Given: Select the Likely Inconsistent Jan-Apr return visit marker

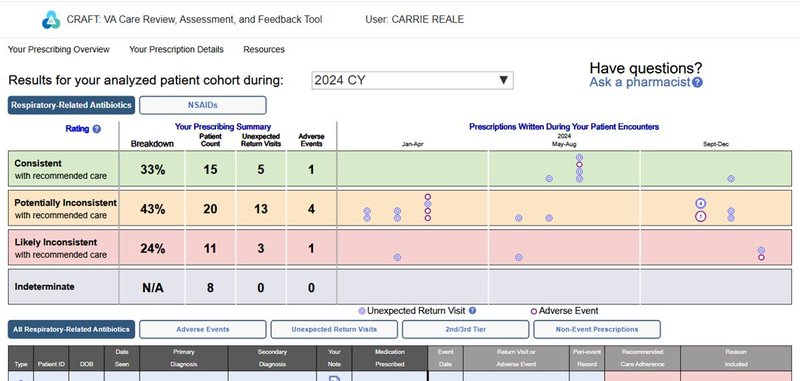Looking at the screenshot, I should (x=397, y=258).
